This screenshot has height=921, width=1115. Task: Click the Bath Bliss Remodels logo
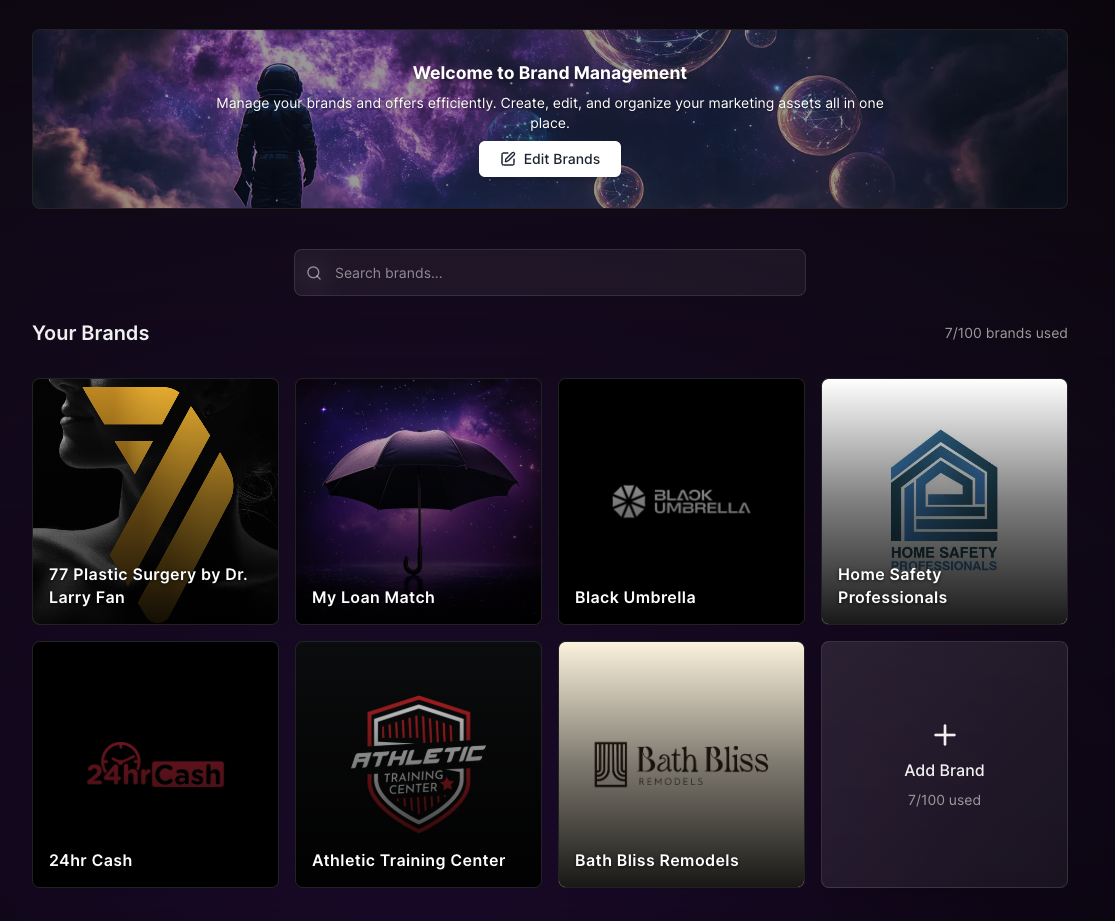coord(681,764)
